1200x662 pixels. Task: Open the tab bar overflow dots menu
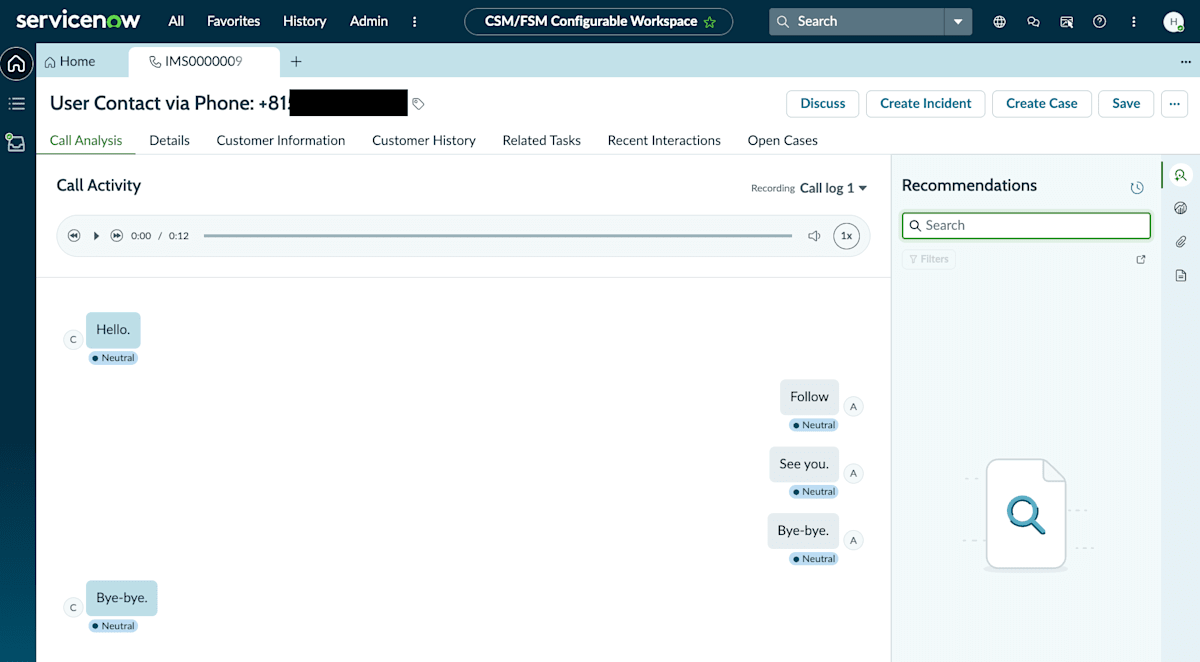1186,61
